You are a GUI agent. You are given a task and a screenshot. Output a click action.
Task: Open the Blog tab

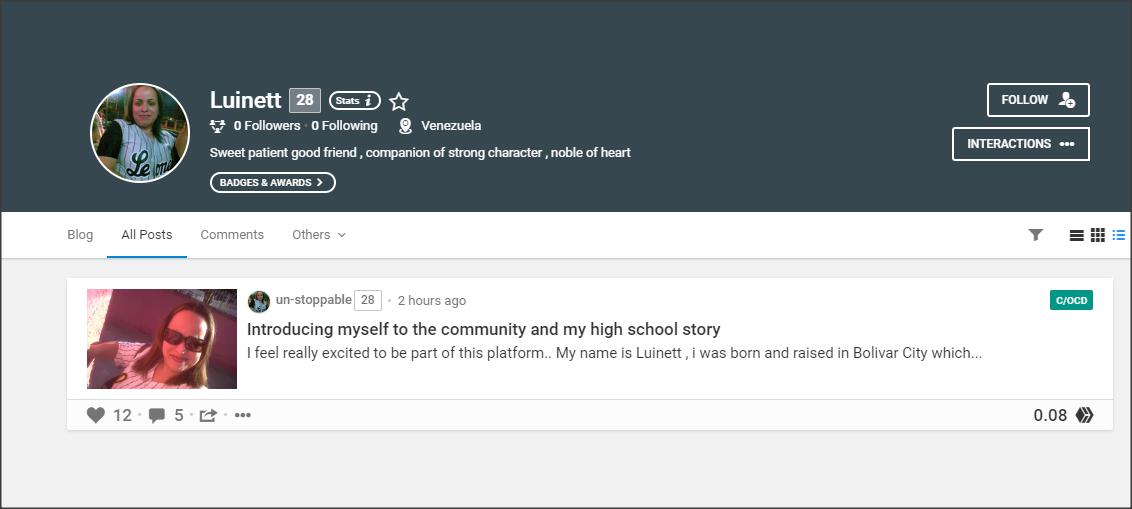tap(80, 235)
